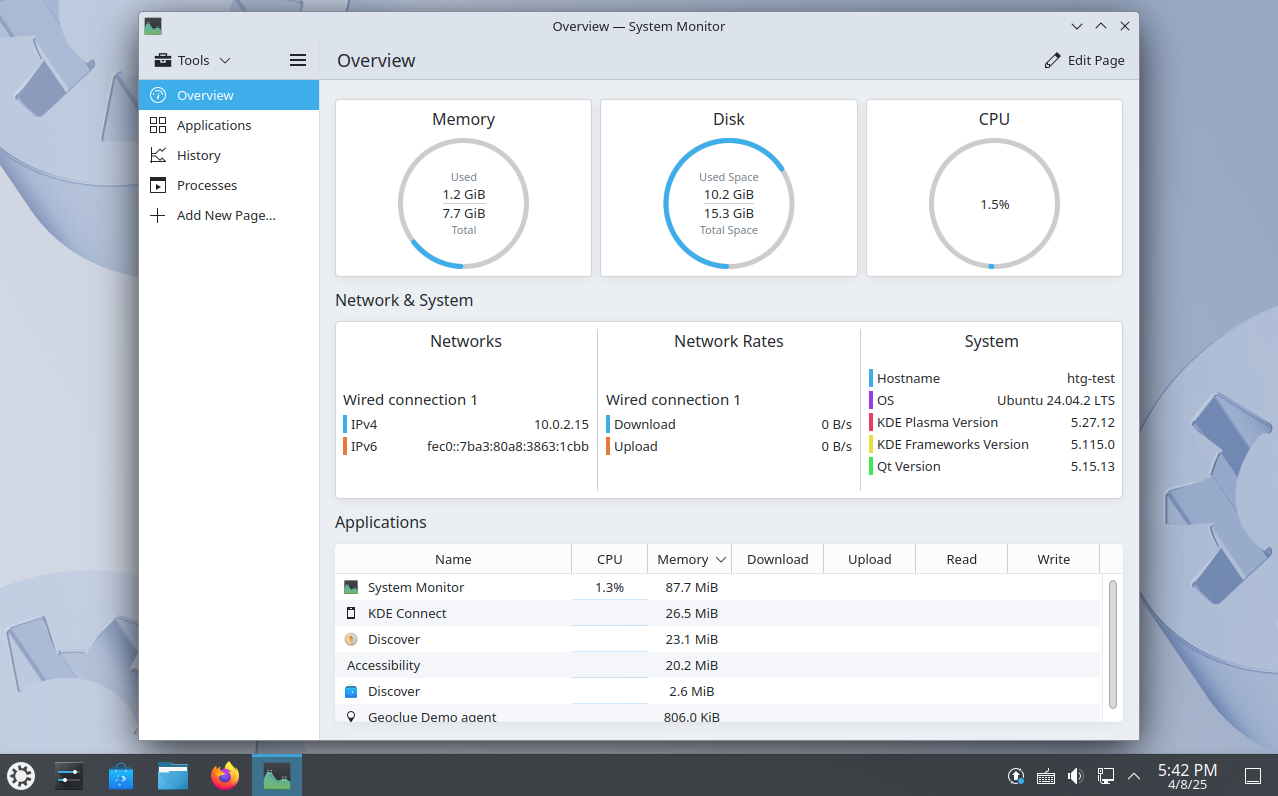Select the Overview gauge icon in sidebar

(x=159, y=95)
